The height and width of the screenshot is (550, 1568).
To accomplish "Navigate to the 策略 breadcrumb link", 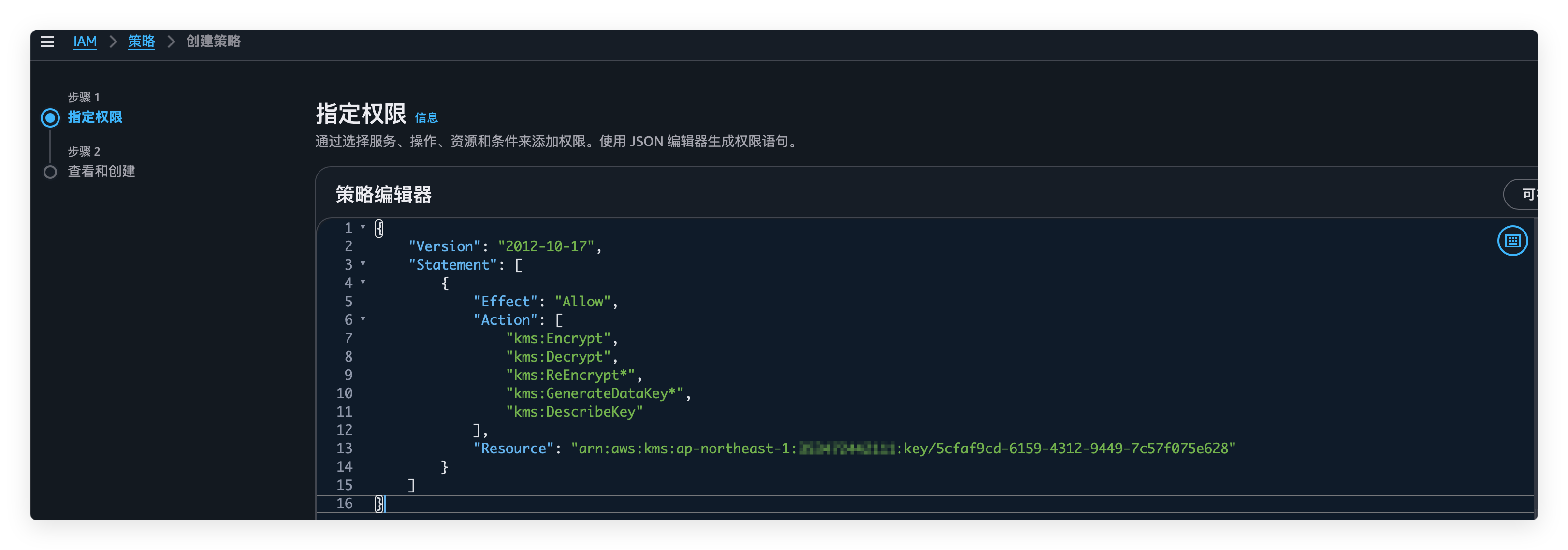I will click(141, 42).
